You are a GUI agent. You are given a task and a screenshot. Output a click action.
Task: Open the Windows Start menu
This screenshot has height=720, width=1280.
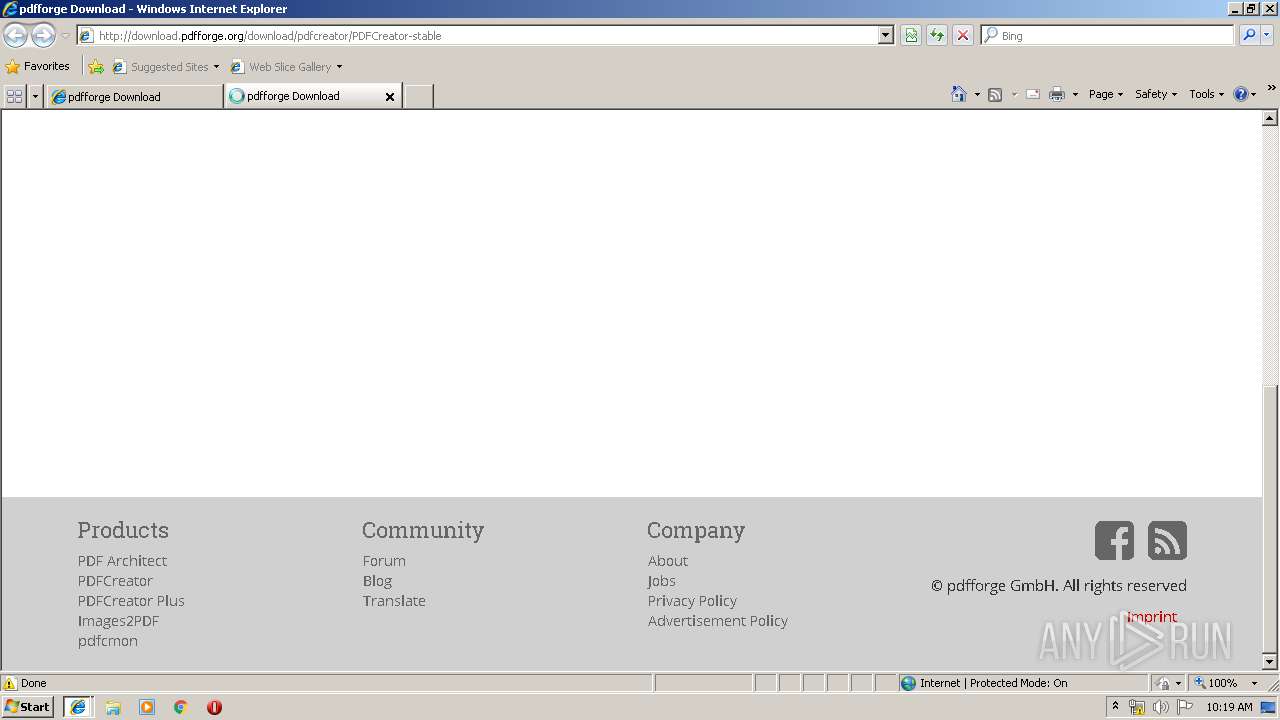[x=27, y=707]
